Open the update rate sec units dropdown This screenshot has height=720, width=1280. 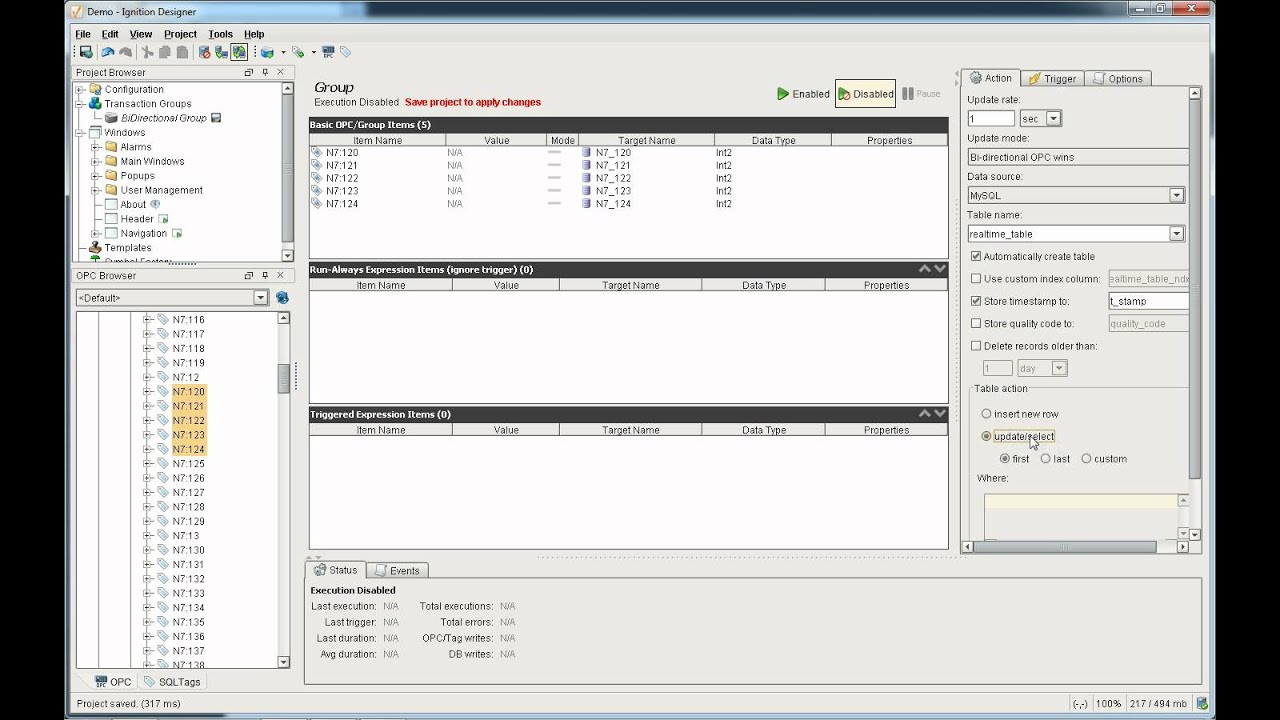(x=1053, y=118)
